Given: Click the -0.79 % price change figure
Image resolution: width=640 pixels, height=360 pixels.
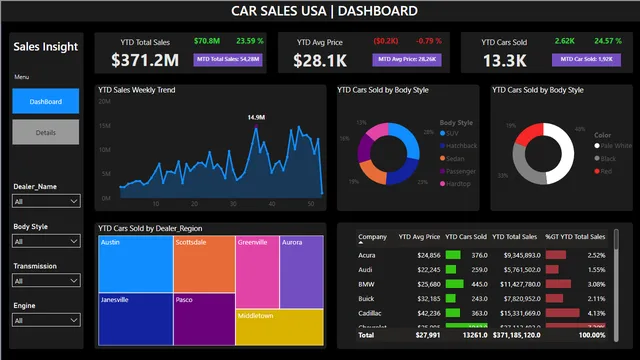Looking at the screenshot, I should coord(429,41).
